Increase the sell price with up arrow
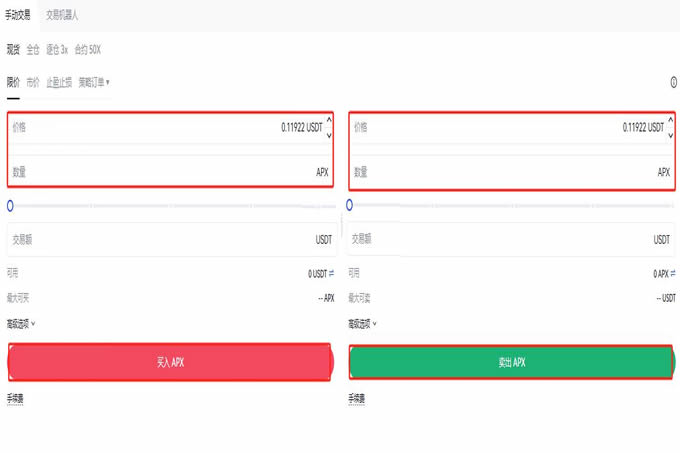Image resolution: width=680 pixels, height=453 pixels. tap(670, 121)
